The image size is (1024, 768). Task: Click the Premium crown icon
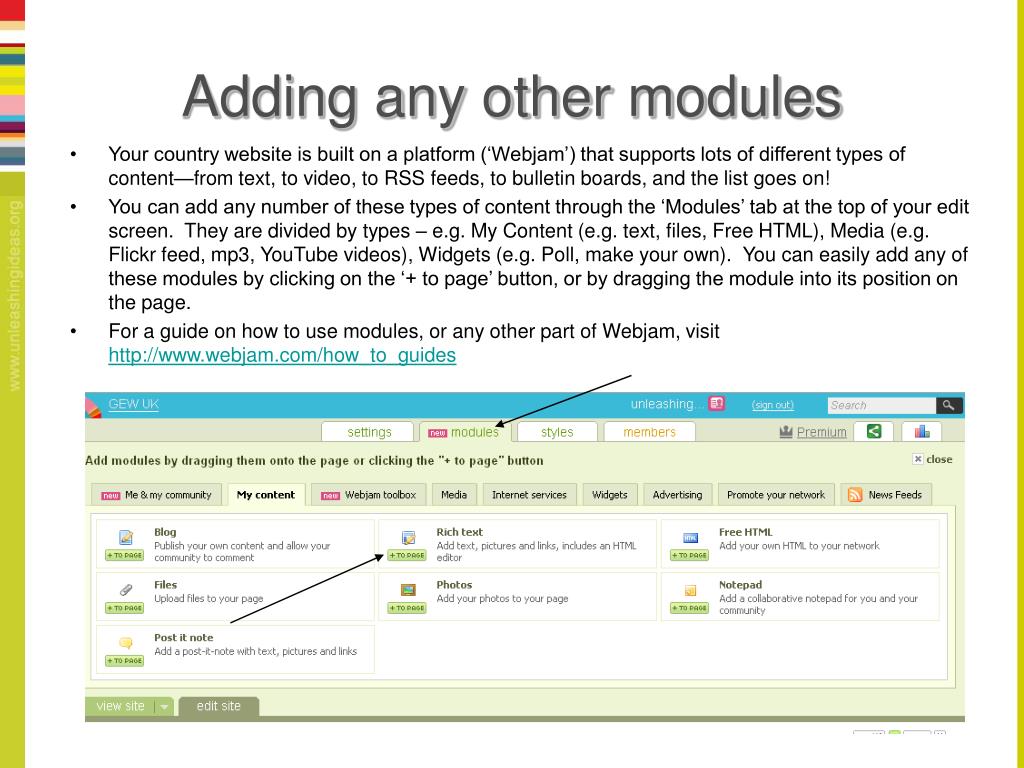pyautogui.click(x=786, y=432)
